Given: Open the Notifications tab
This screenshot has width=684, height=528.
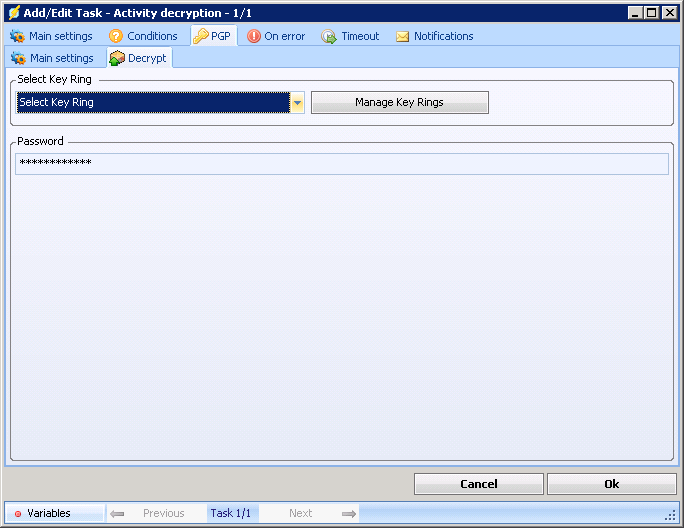Looking at the screenshot, I should (x=443, y=36).
